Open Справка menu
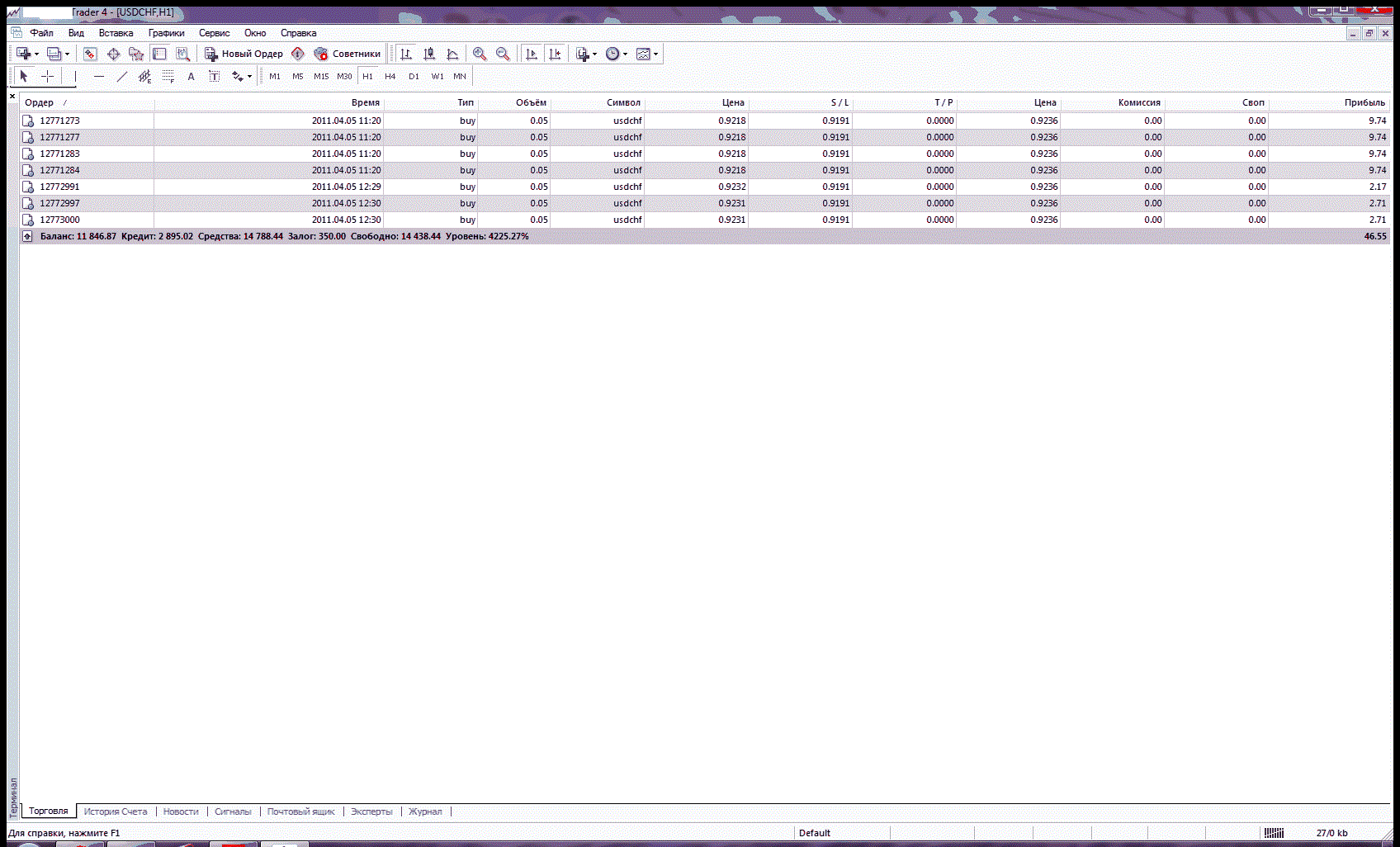 point(299,33)
